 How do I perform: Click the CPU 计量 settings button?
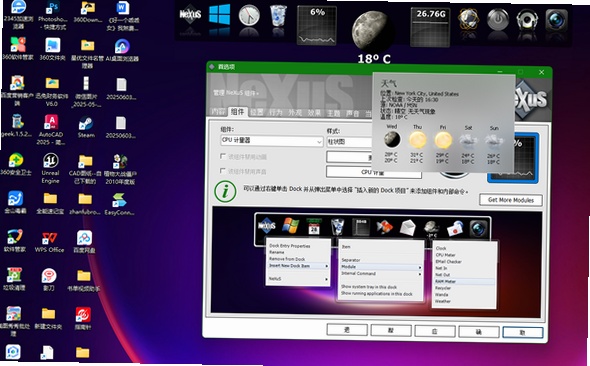coord(373,172)
